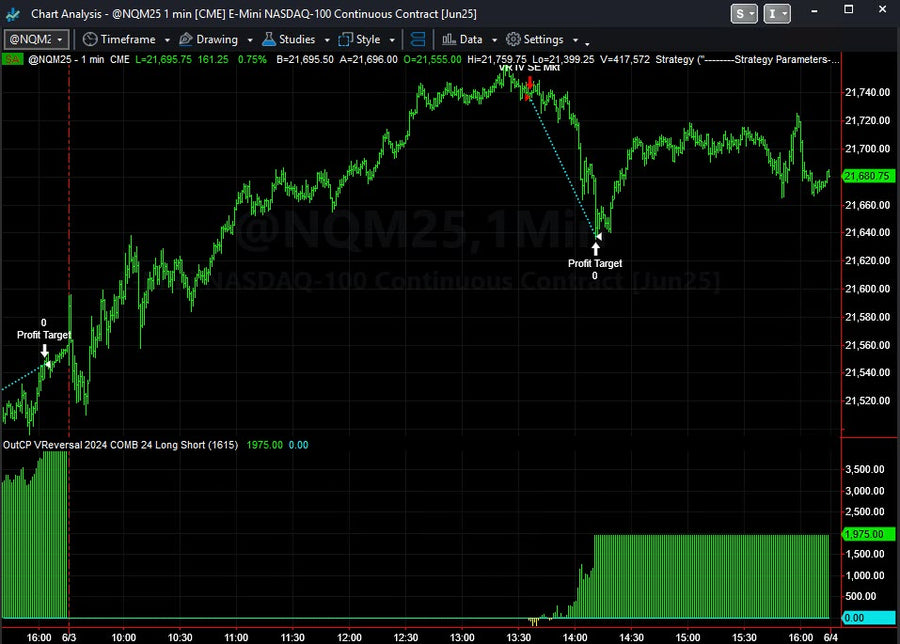Click the Settings gear icon
This screenshot has width=900, height=644.
(513, 40)
